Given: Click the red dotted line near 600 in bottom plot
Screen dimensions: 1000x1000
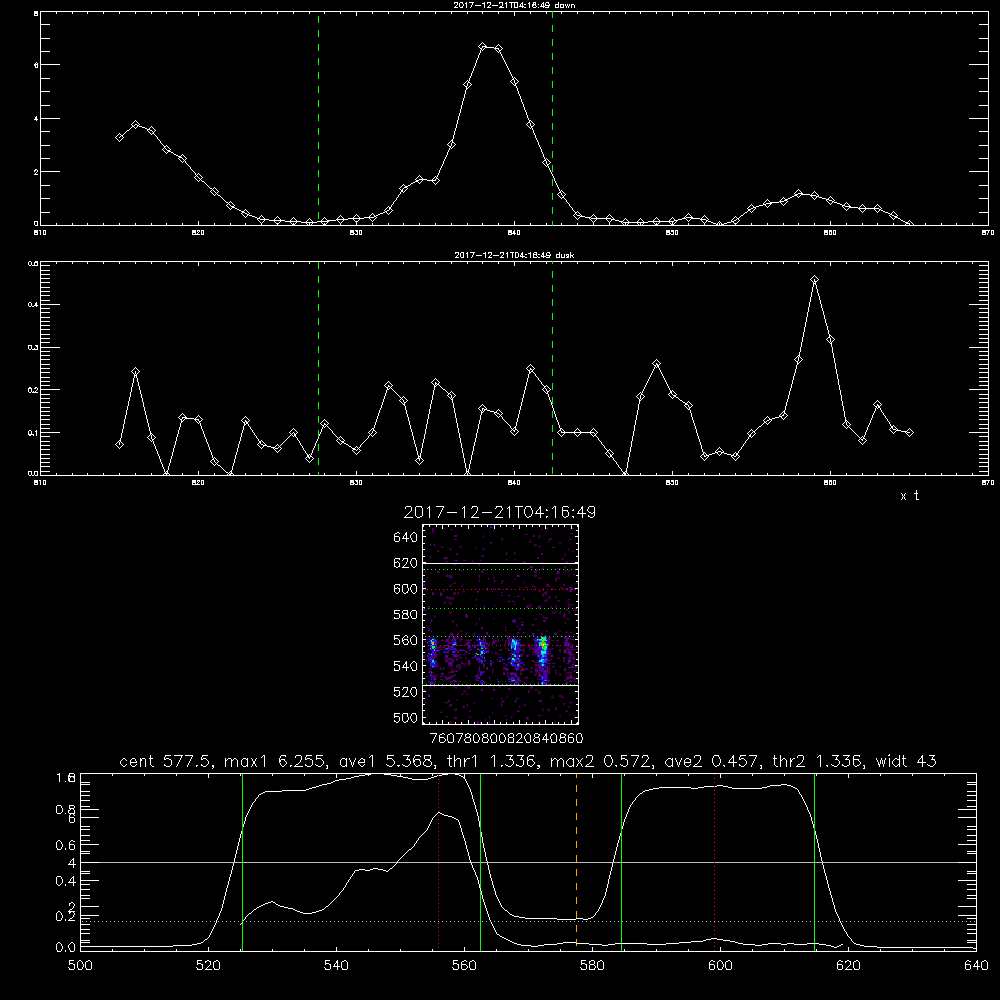Looking at the screenshot, I should coord(715,861).
